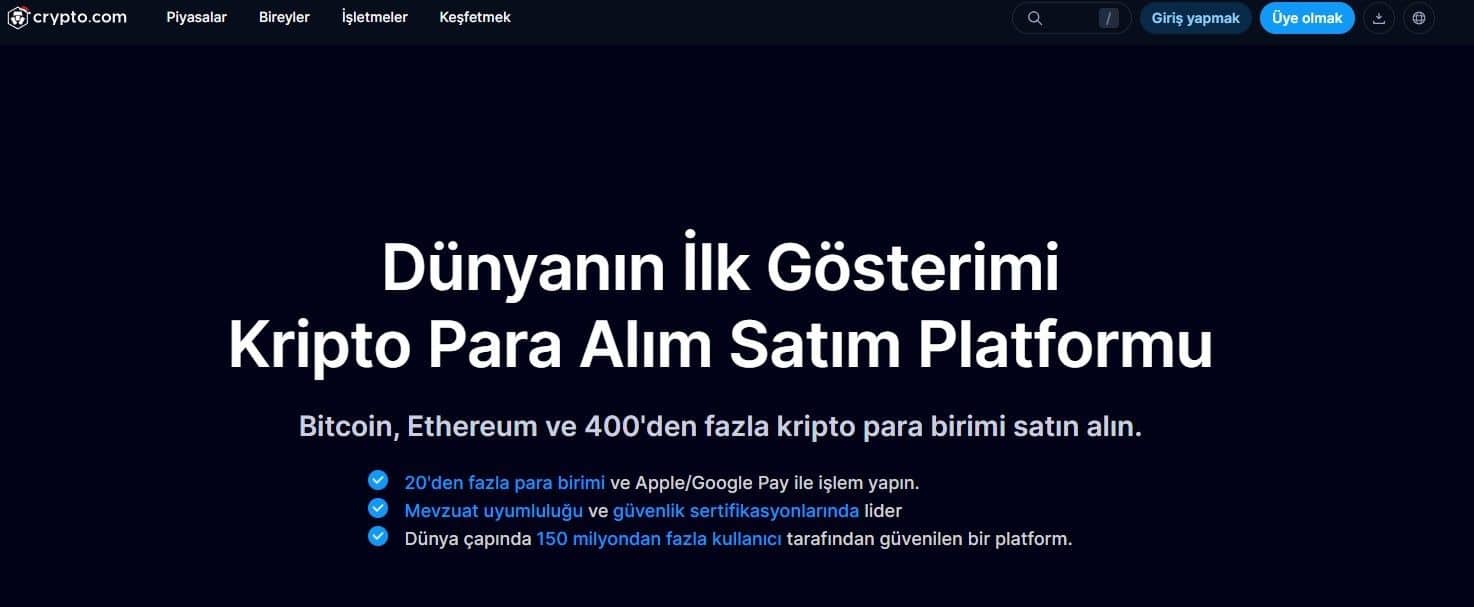Click inside the search input field
Viewport: 1474px width, 607px height.
(x=1070, y=17)
